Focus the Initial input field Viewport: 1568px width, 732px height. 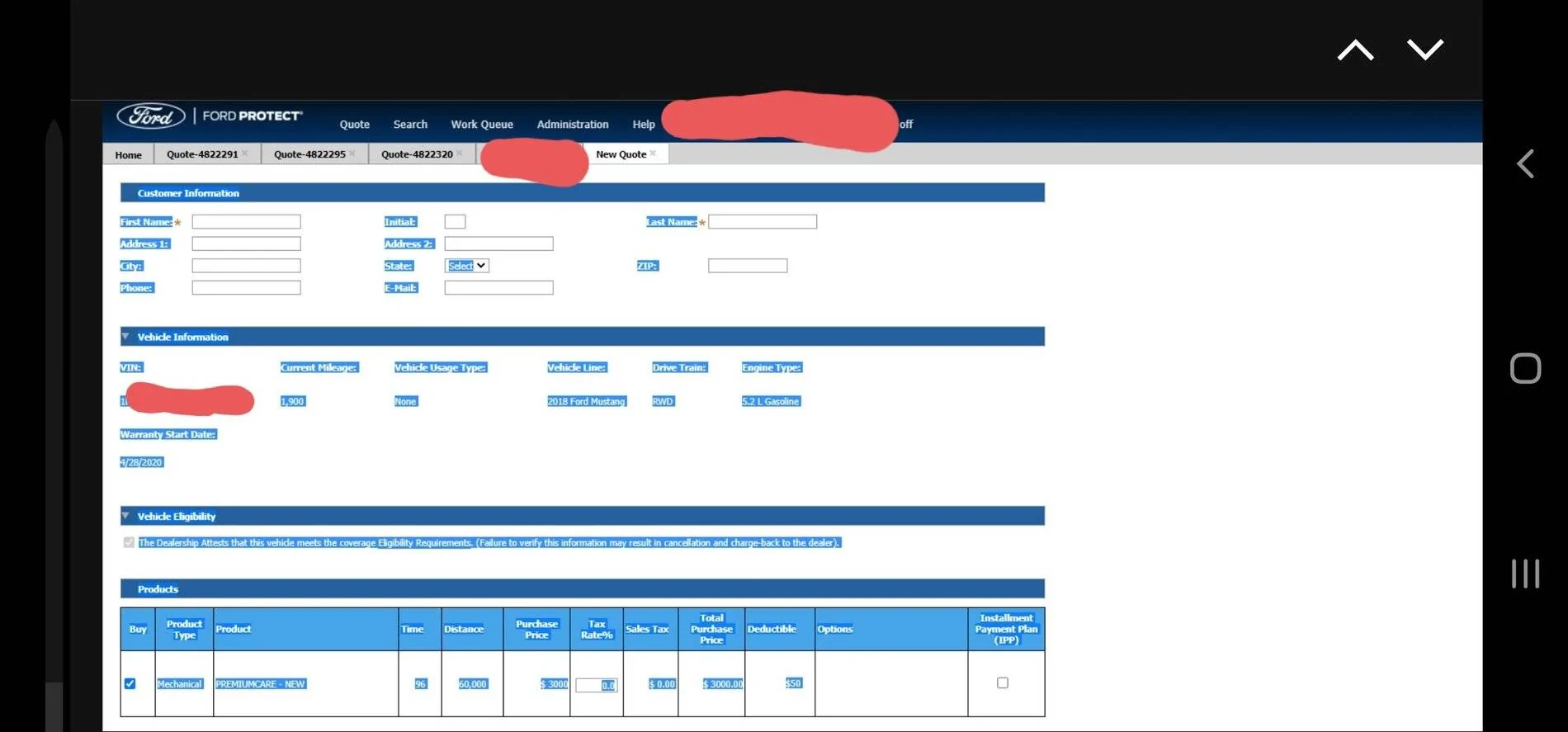(x=455, y=222)
